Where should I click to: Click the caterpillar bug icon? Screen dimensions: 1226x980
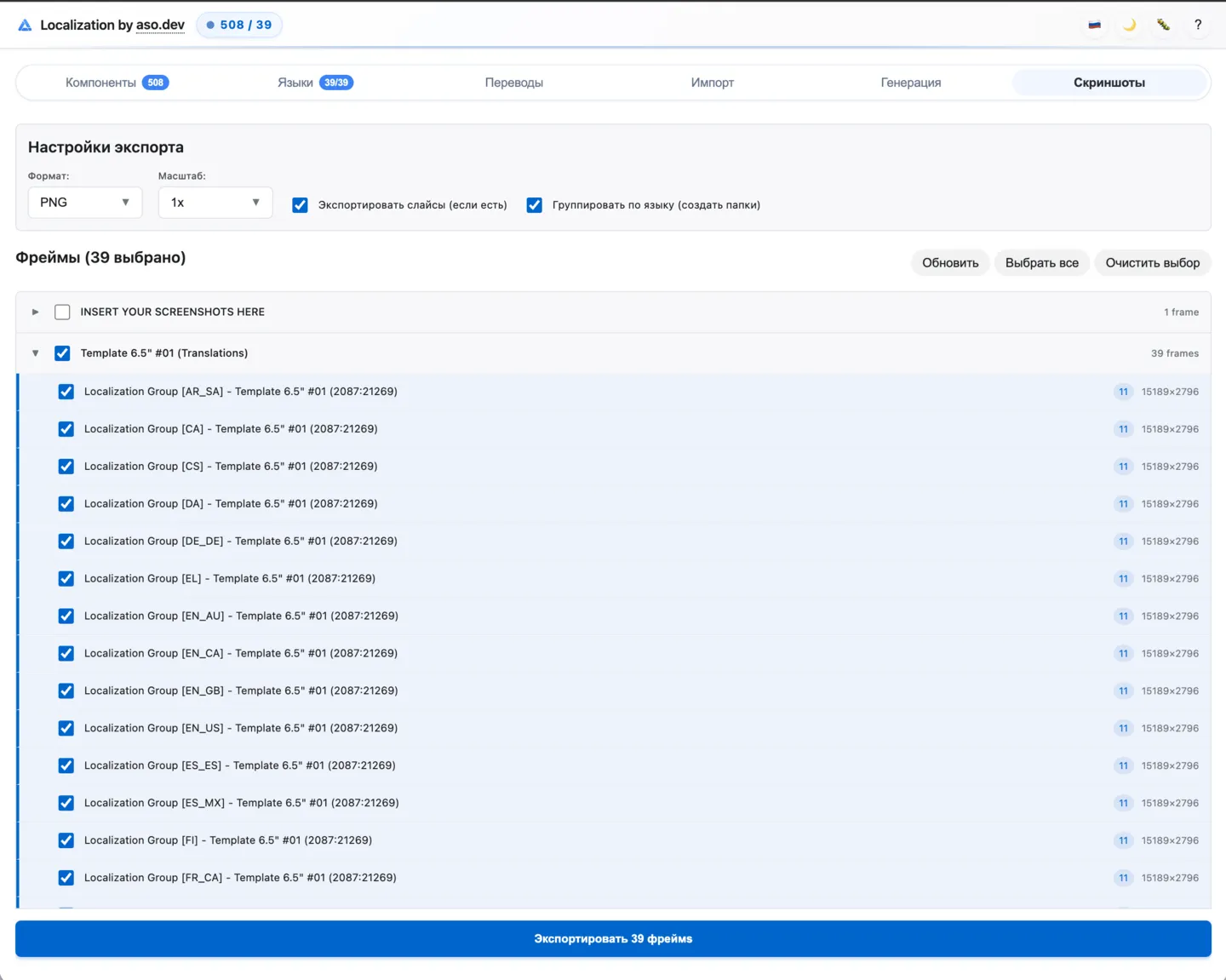point(1163,25)
